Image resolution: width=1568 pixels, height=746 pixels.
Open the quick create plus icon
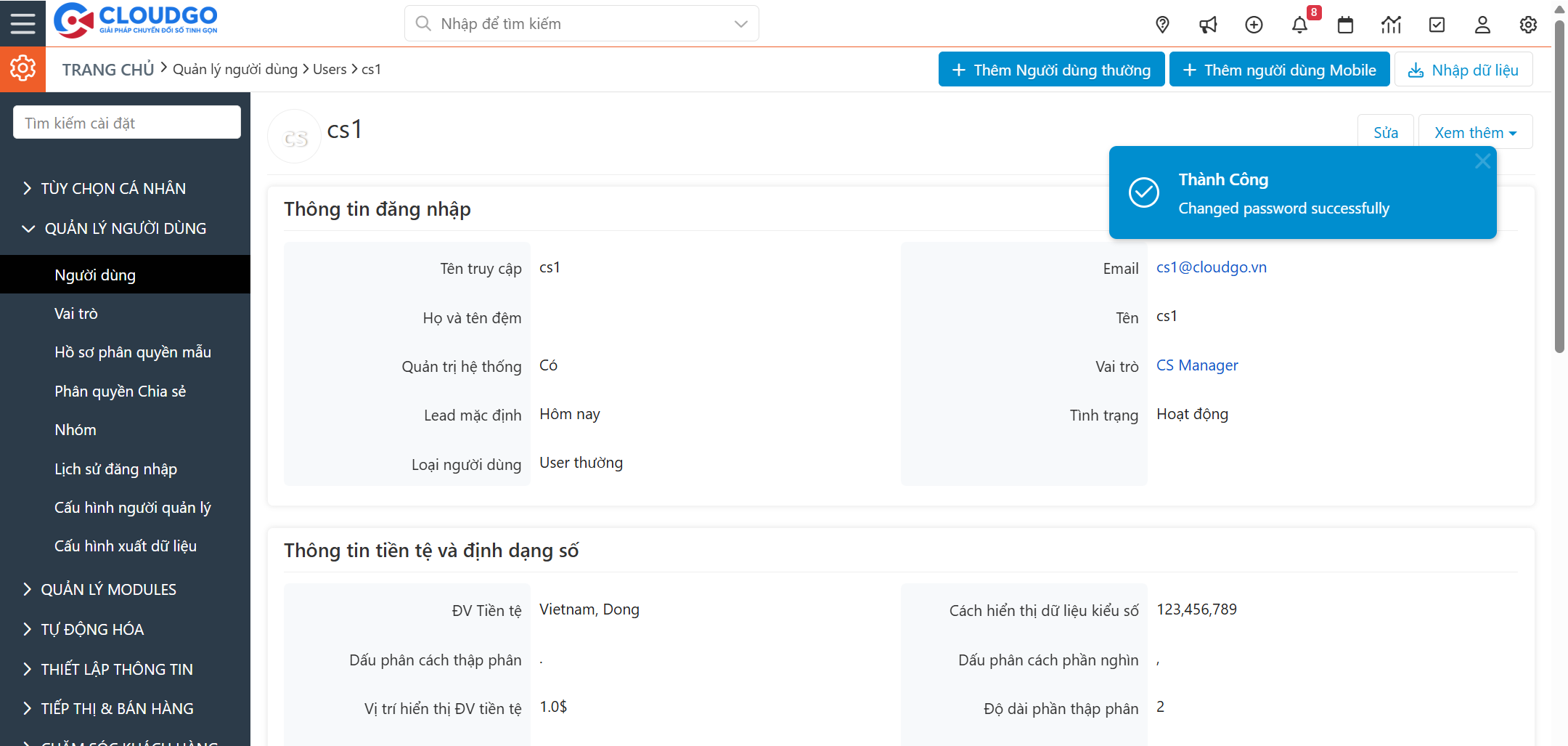click(1254, 24)
